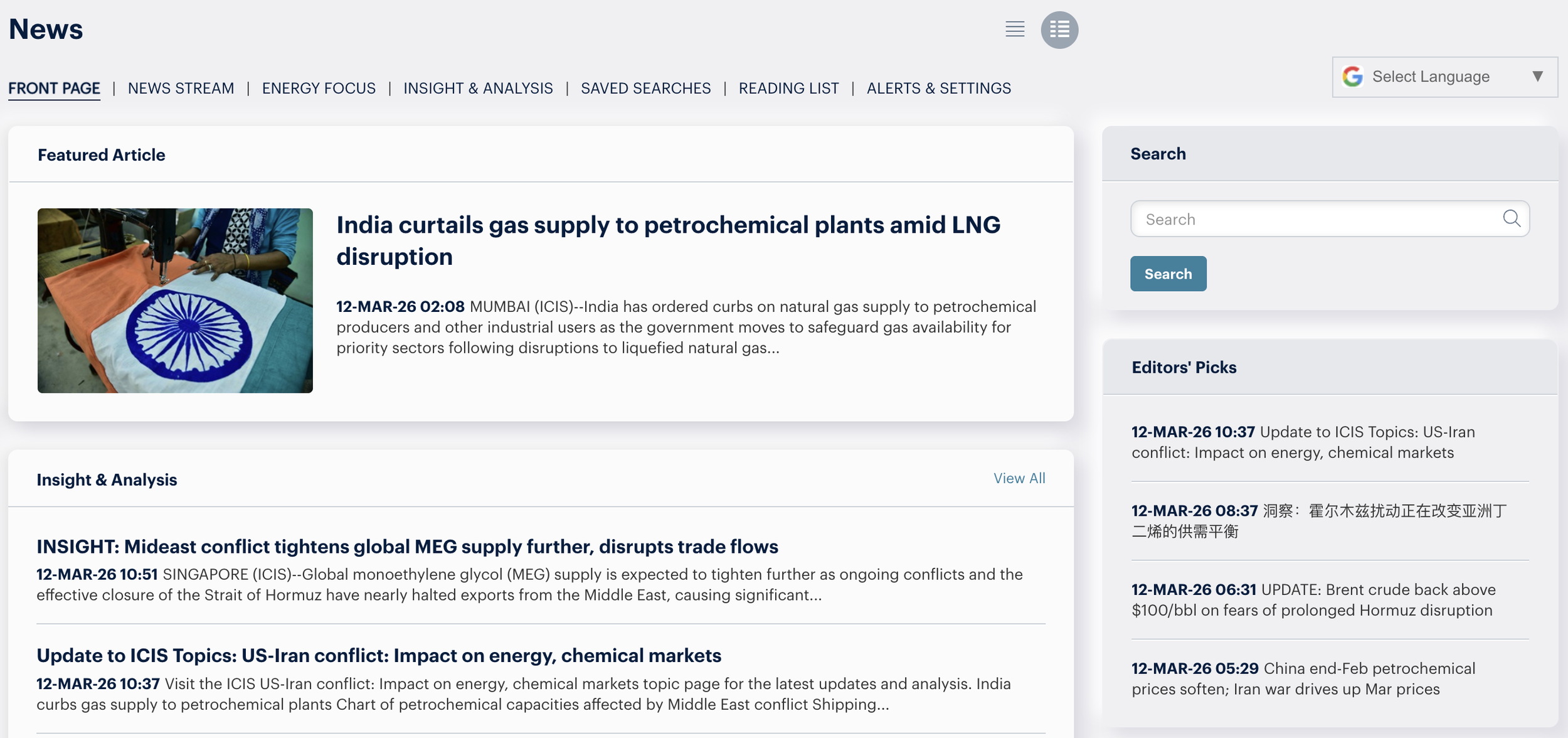
Task: Switch to compact list view icon
Action: click(1014, 29)
